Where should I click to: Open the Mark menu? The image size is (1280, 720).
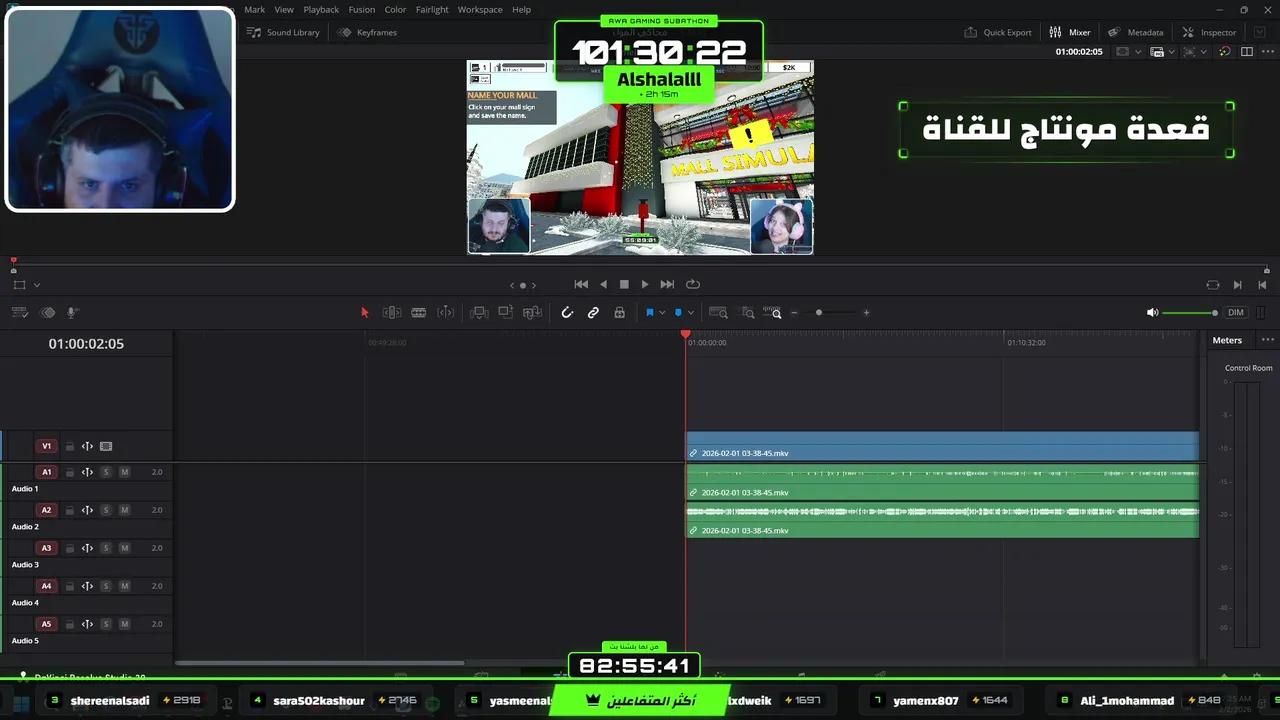255,9
